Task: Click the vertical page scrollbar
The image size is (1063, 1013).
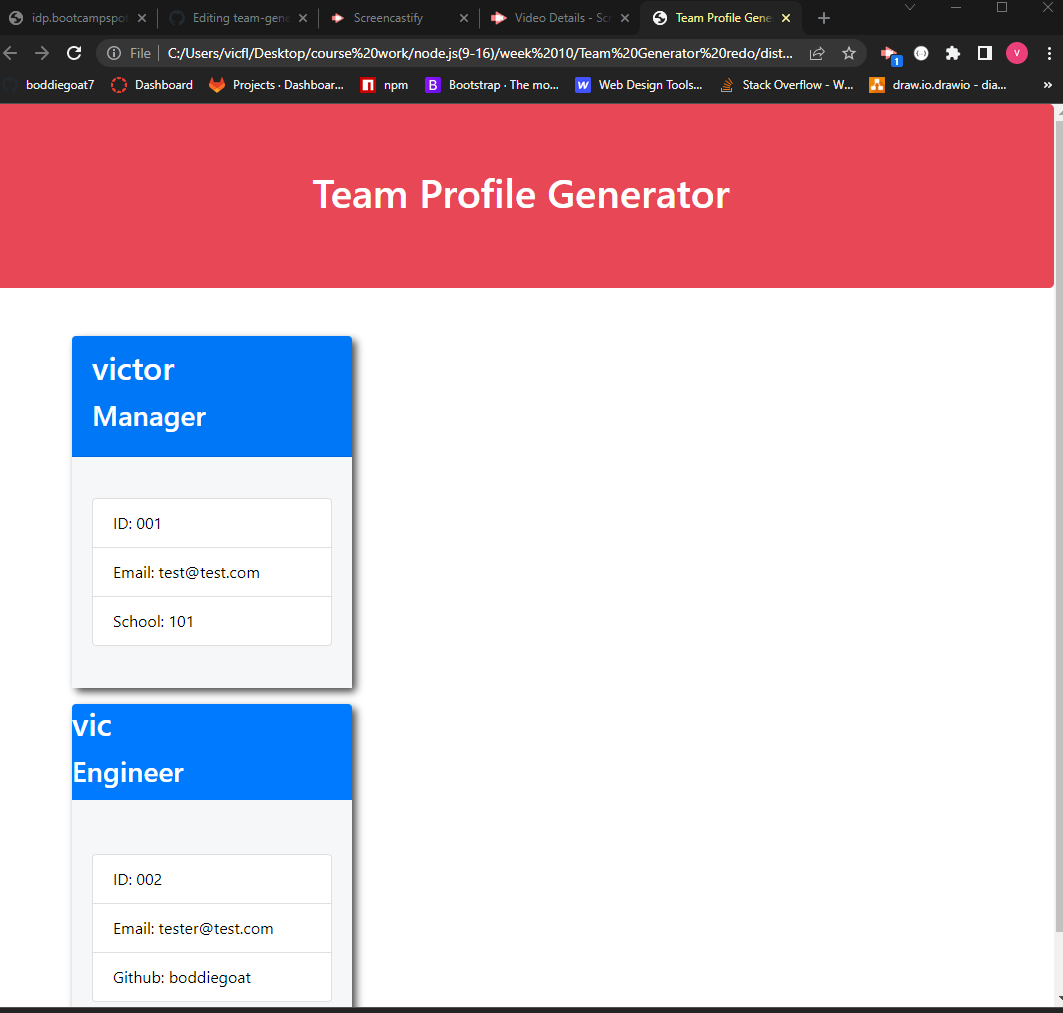Action: point(1058,400)
